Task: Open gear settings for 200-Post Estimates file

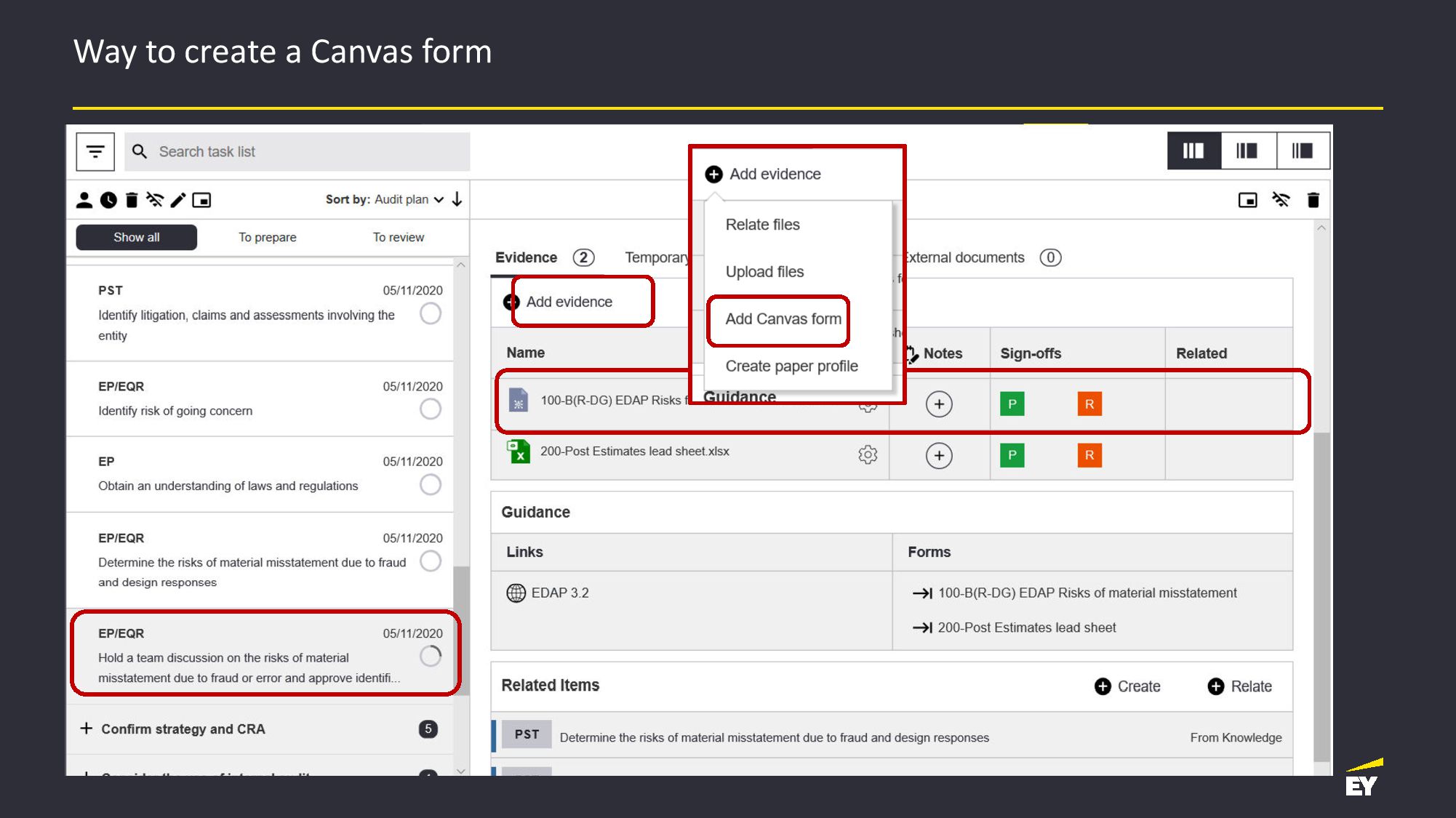Action: pos(868,455)
